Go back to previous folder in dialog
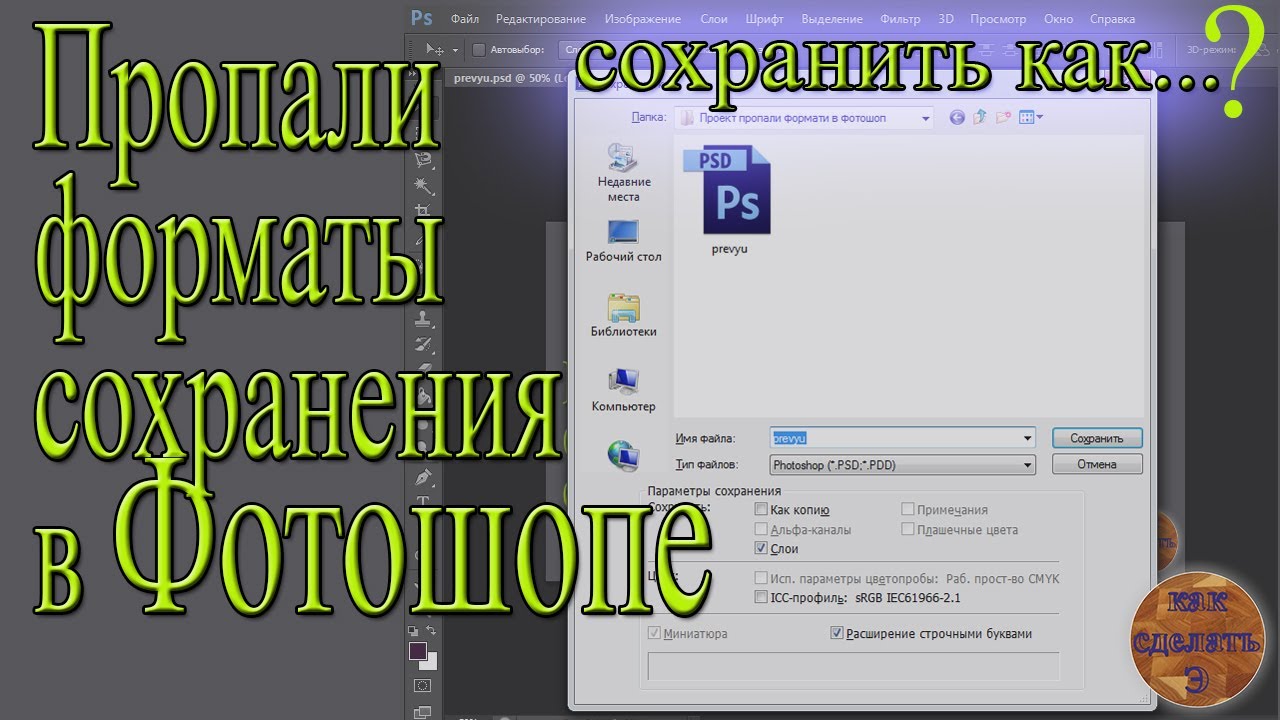The height and width of the screenshot is (720, 1280). [957, 118]
